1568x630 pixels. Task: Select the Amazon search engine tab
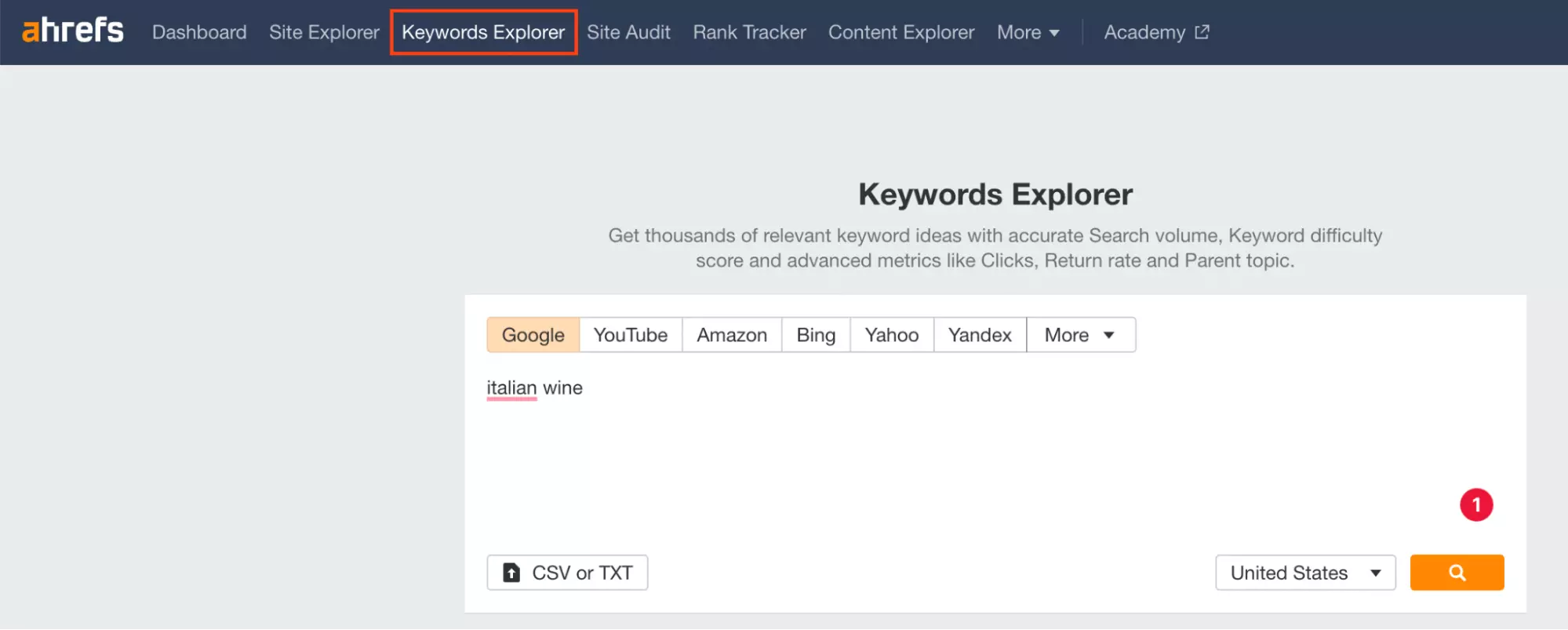732,335
